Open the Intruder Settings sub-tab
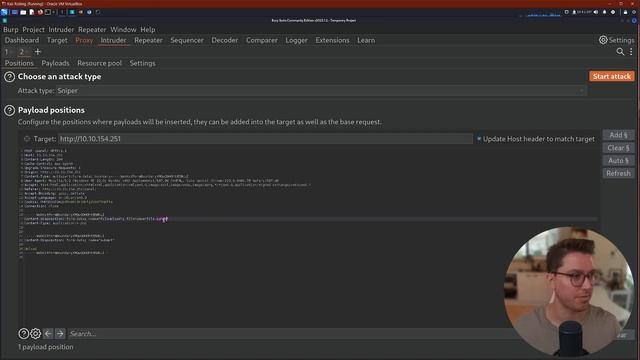The height and width of the screenshot is (360, 640). coord(142,63)
